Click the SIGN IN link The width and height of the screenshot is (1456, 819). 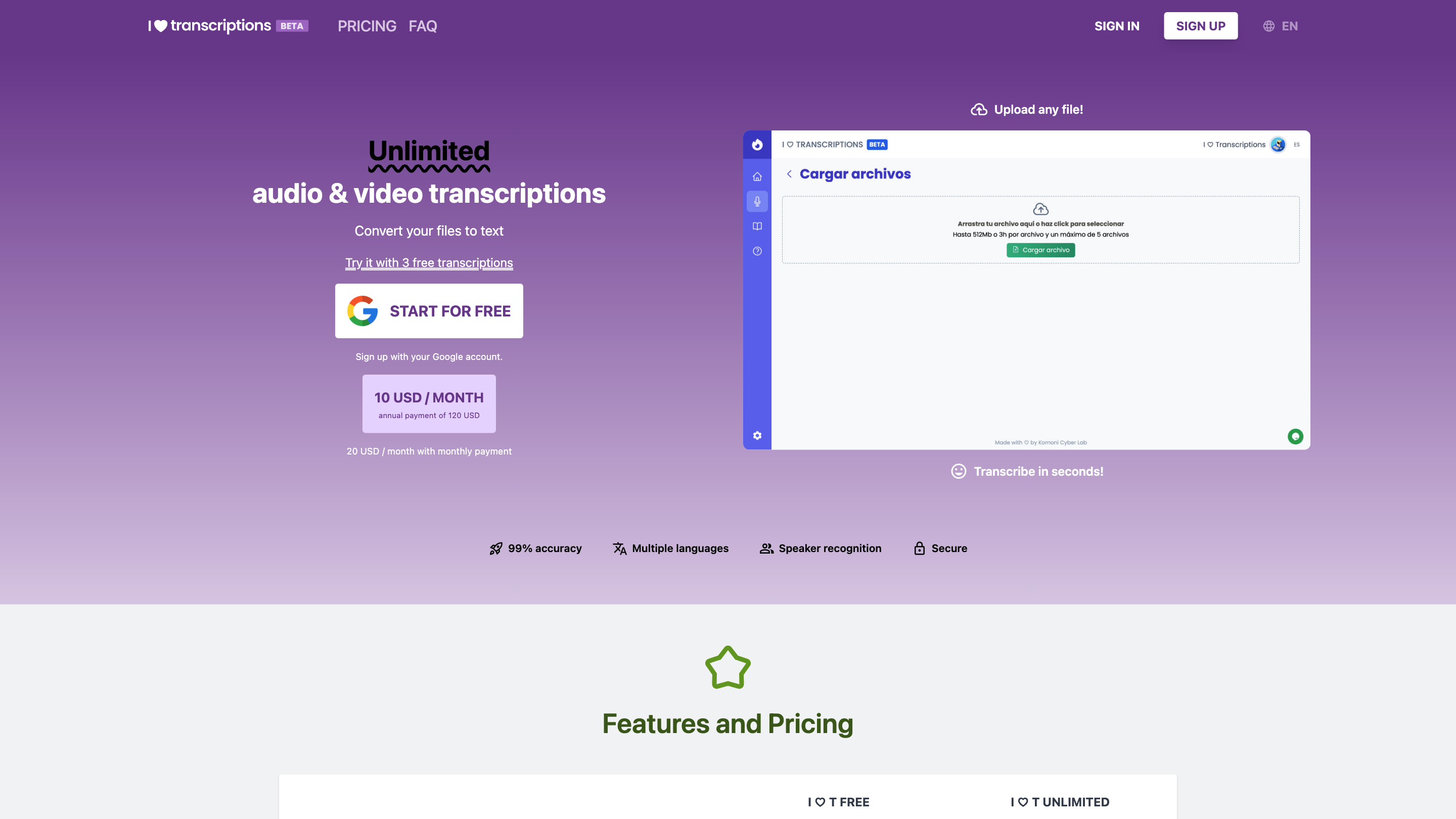1116,26
